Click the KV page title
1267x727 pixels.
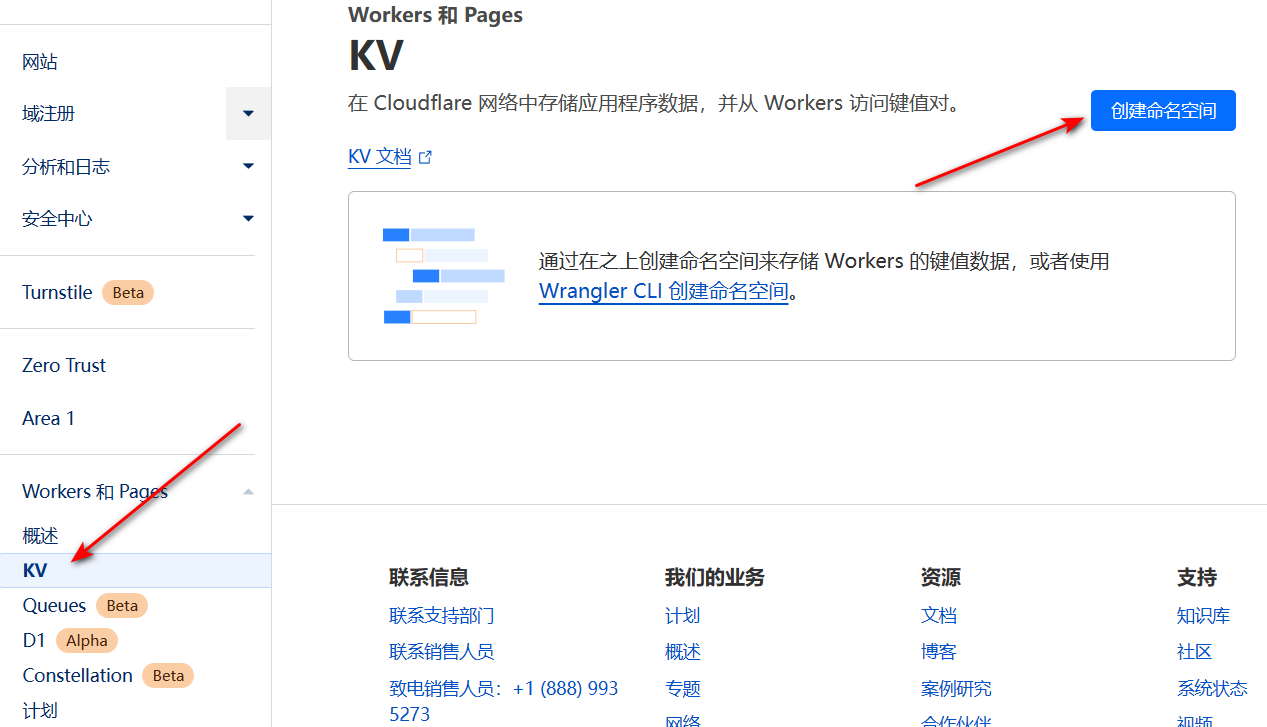click(376, 56)
